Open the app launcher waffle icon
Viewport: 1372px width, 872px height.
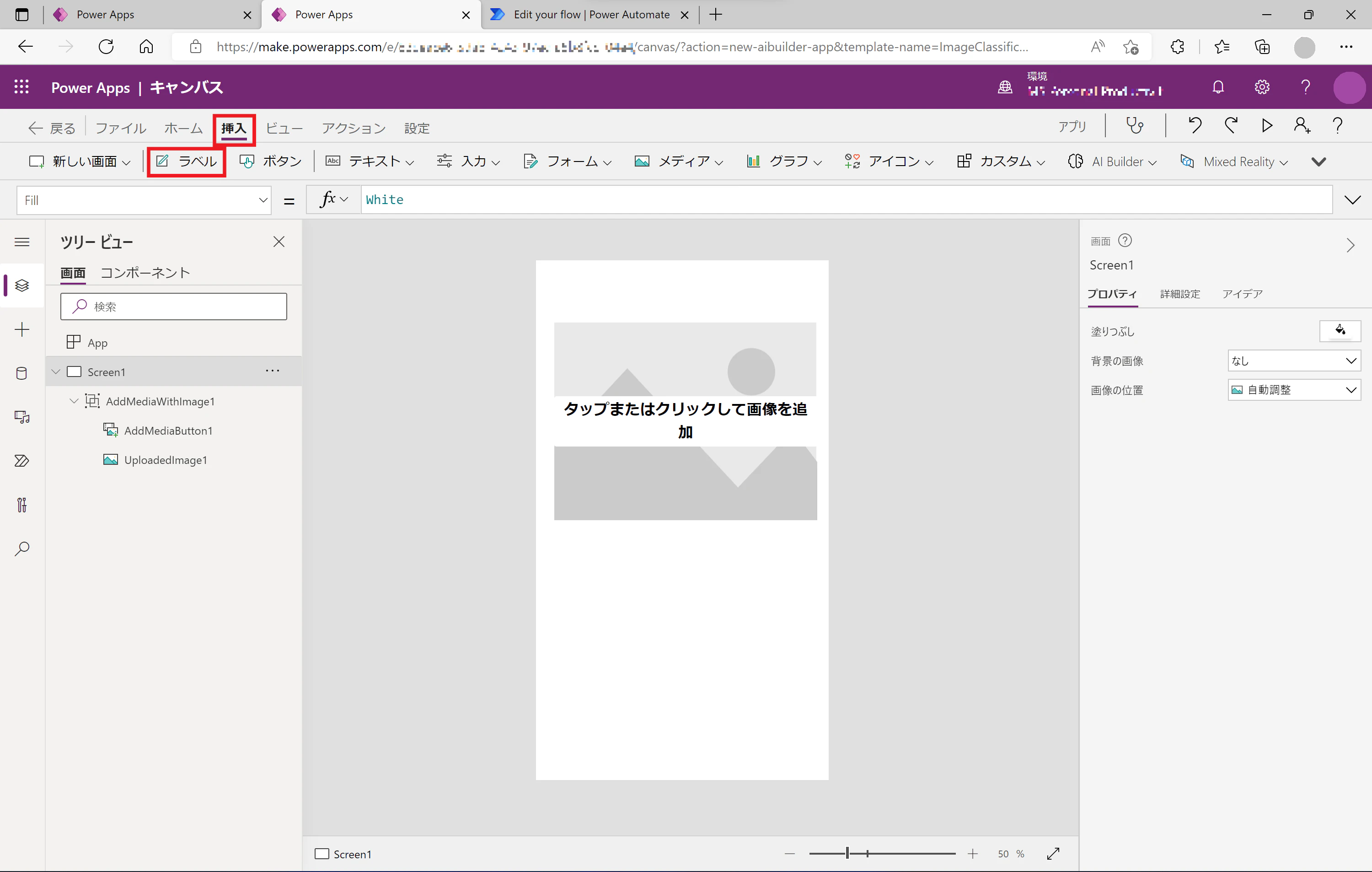coord(21,87)
